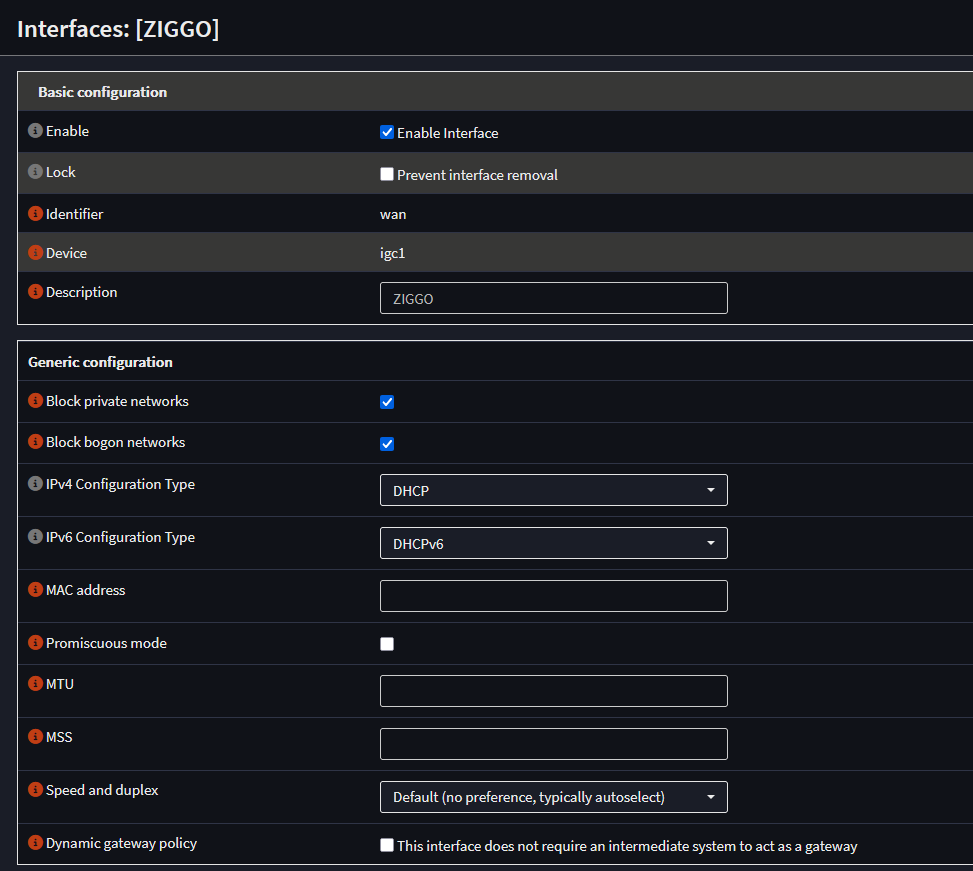This screenshot has height=871, width=973.
Task: Check the Dynamic gateway policy checkbox
Action: (x=387, y=845)
